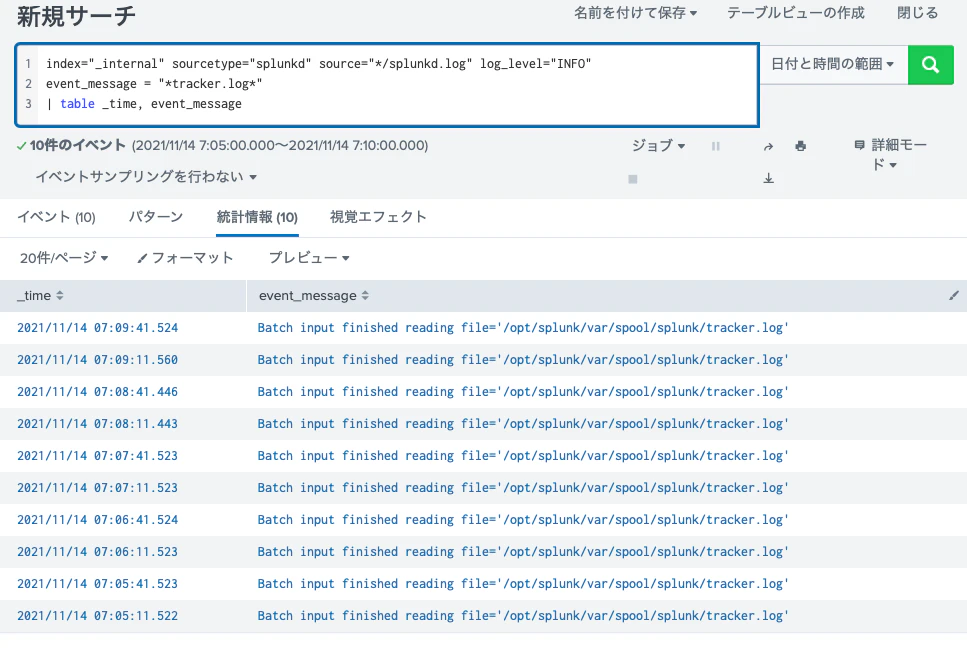
Task: Click timestamp 2021/11/14 07:09:11.560
Action: pyautogui.click(x=97, y=360)
